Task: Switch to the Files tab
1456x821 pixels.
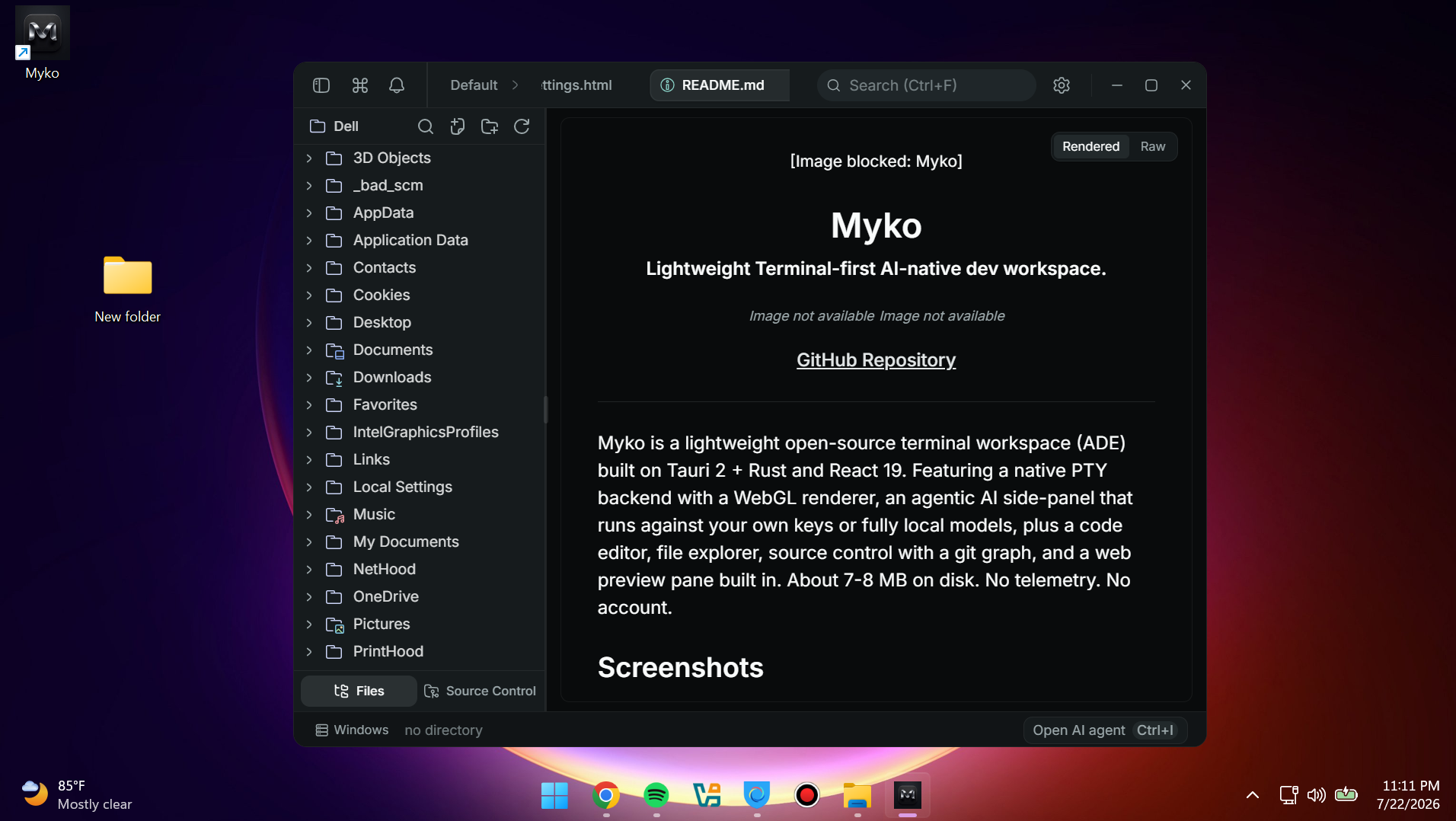Action: [359, 691]
